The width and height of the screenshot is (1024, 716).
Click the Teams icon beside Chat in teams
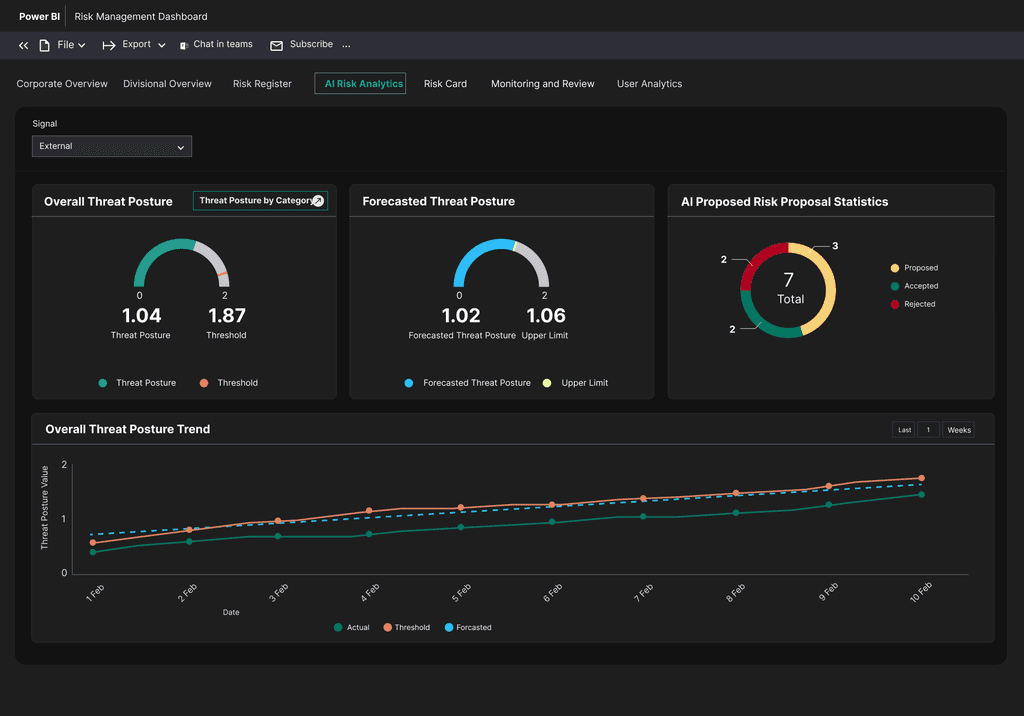(x=184, y=45)
